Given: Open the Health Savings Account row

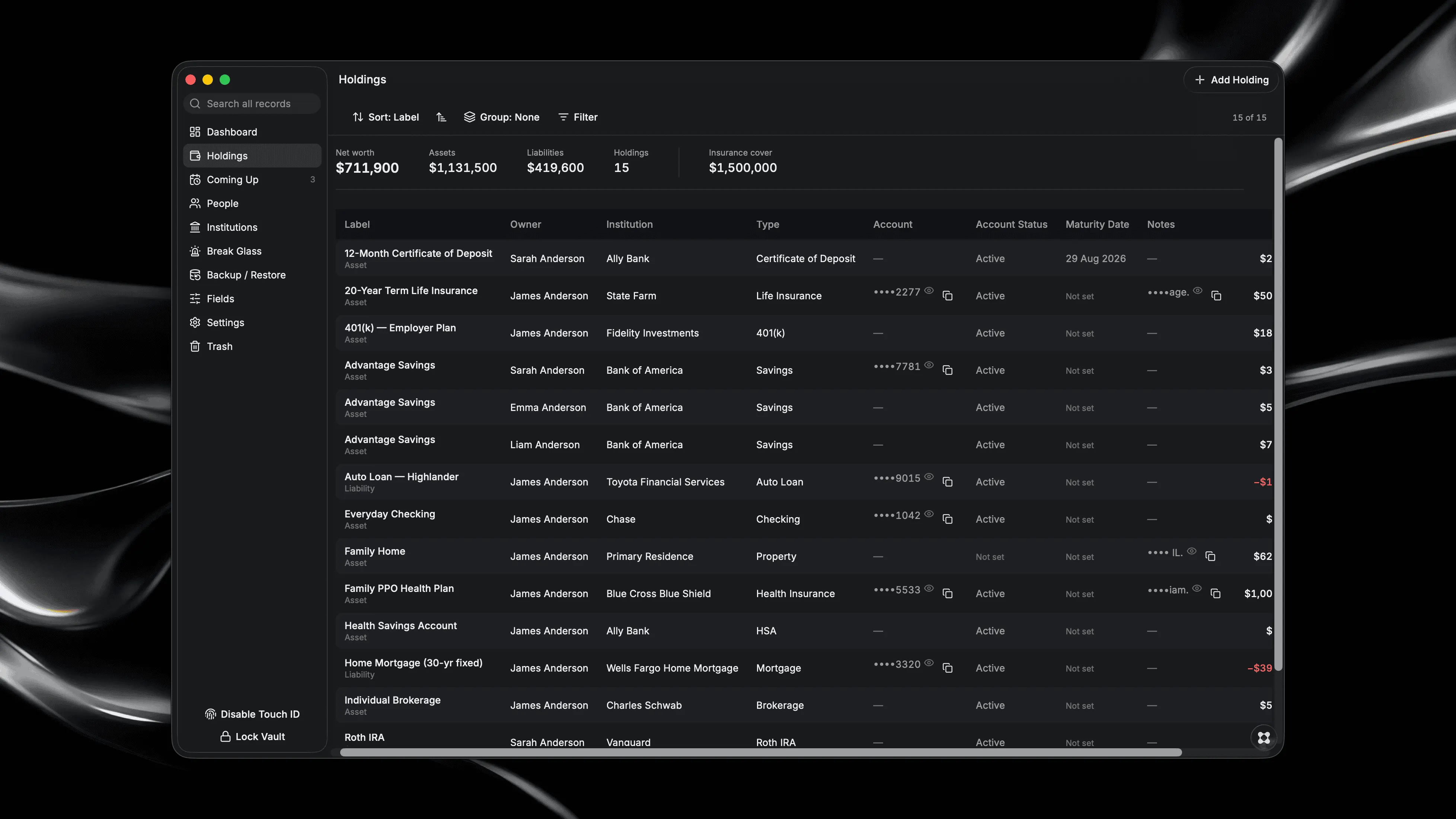Looking at the screenshot, I should coord(804,631).
